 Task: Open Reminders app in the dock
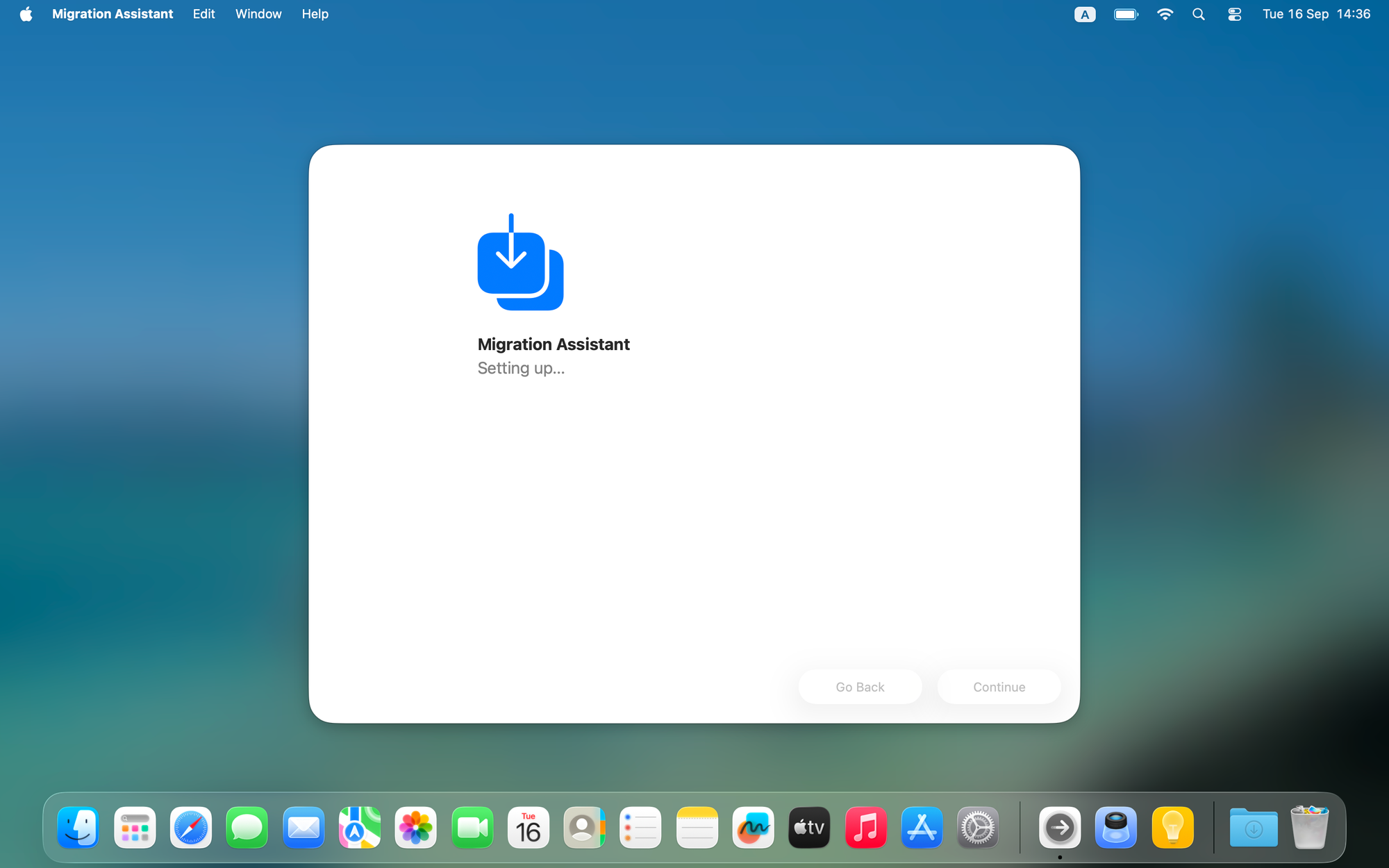pos(640,828)
